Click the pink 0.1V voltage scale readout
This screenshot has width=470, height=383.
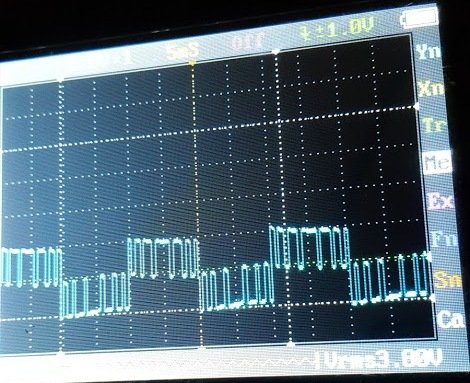(x=249, y=41)
